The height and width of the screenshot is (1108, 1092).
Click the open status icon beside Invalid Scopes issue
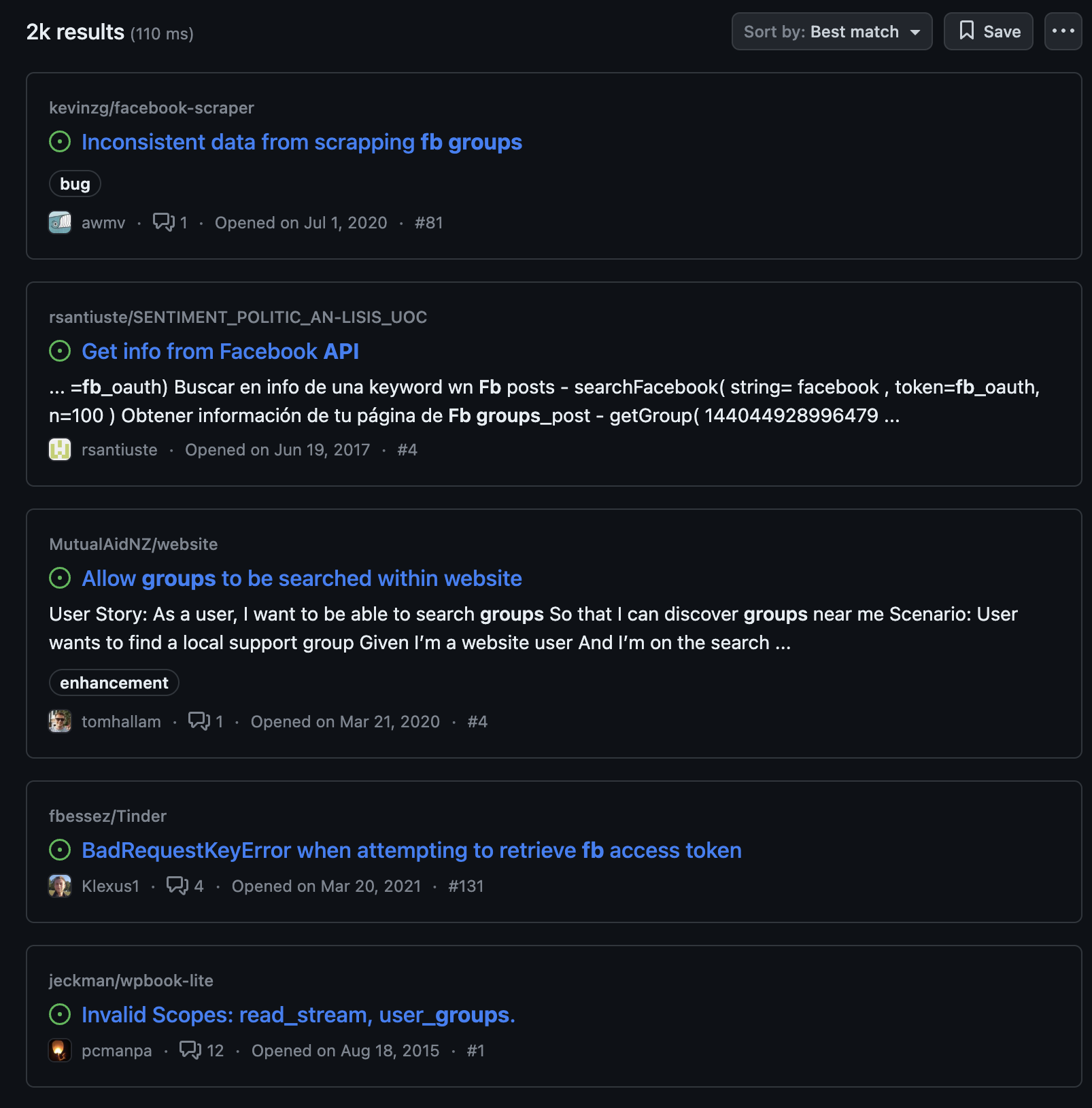coord(60,1015)
